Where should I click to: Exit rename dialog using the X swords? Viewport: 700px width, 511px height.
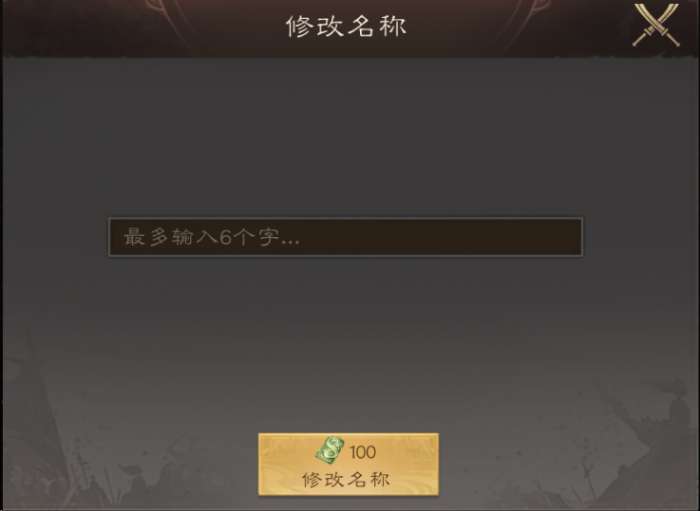click(x=656, y=25)
